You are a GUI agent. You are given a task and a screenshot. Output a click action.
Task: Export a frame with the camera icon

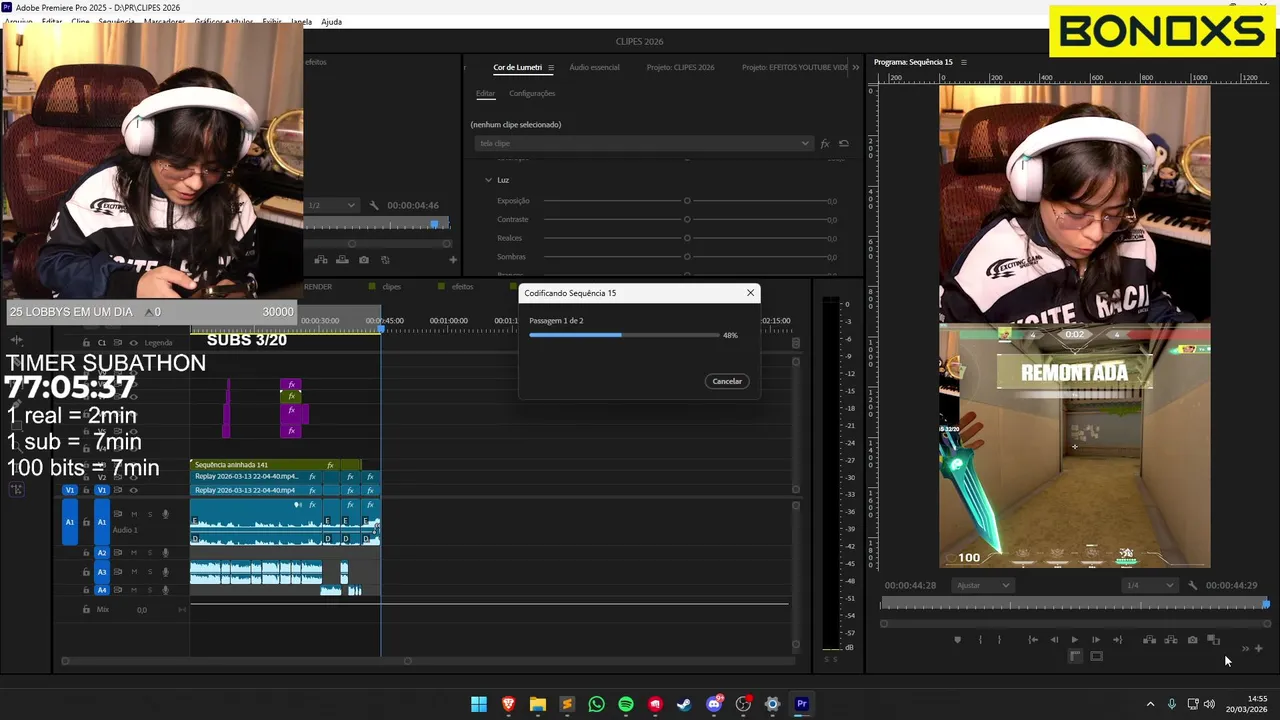coord(1192,640)
